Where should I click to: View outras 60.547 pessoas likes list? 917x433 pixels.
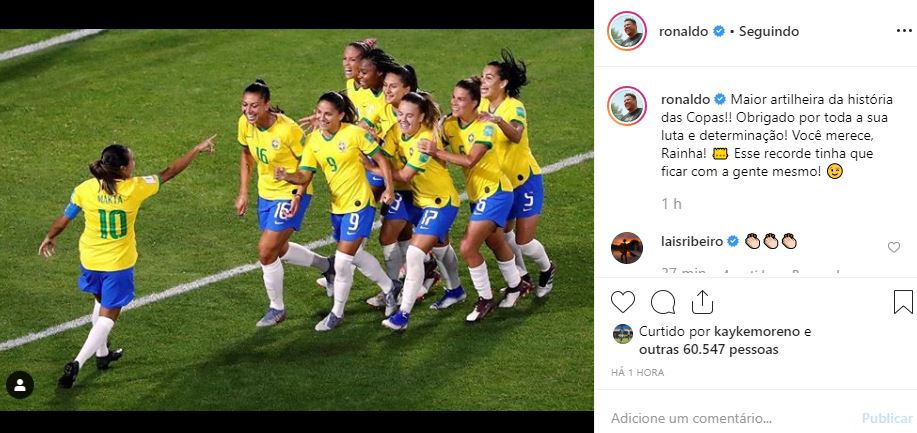pos(709,350)
